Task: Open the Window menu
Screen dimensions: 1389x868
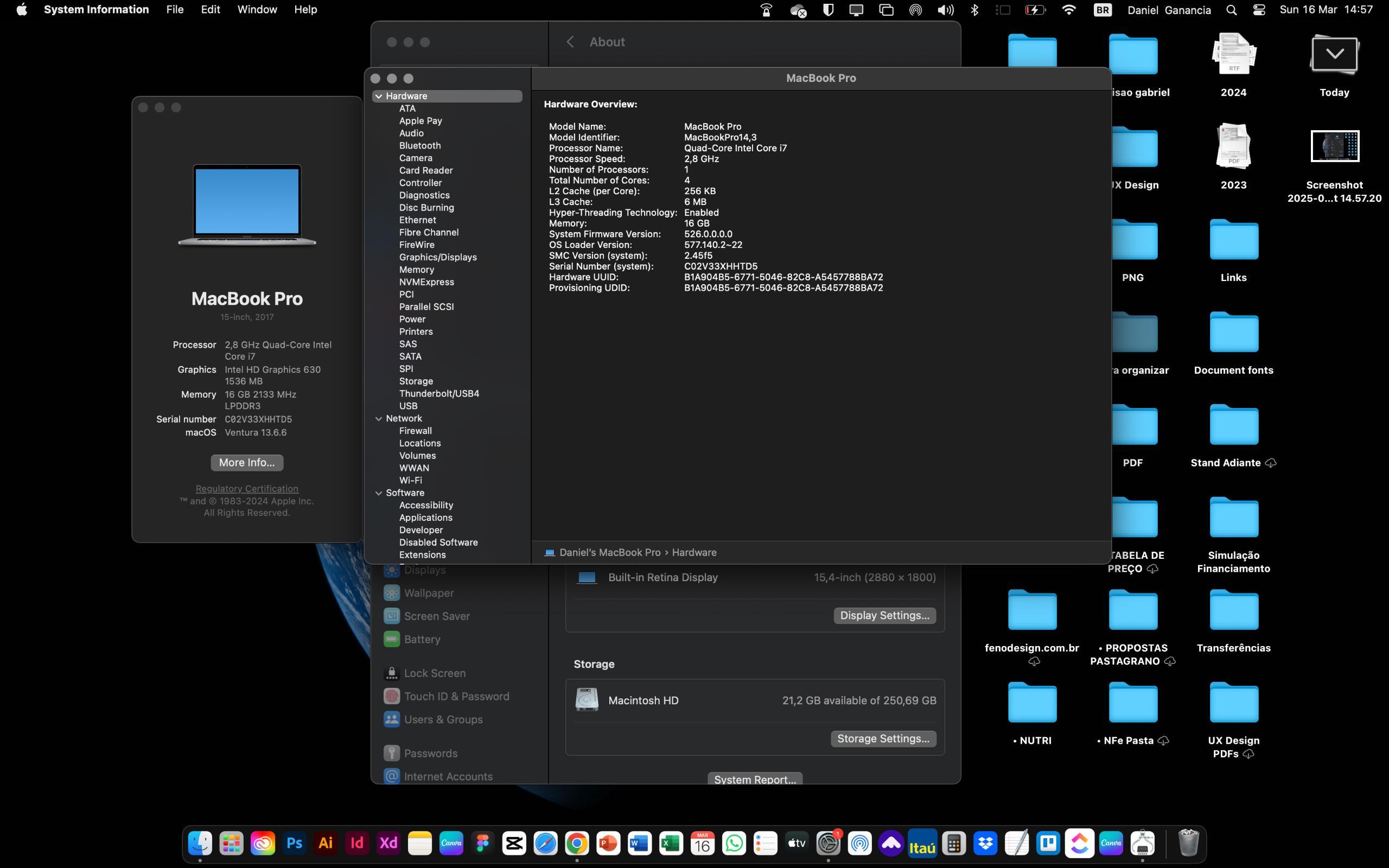Action: [257, 10]
